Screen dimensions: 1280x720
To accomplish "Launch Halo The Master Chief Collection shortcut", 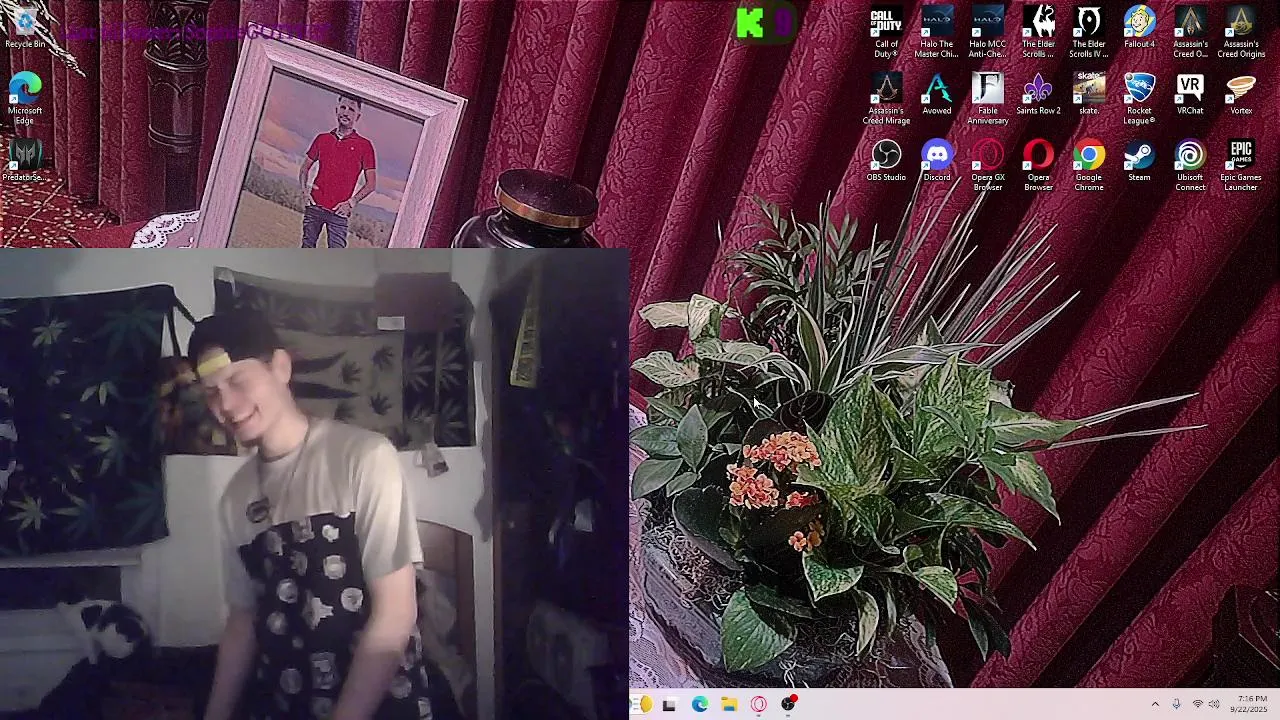I will (937, 30).
